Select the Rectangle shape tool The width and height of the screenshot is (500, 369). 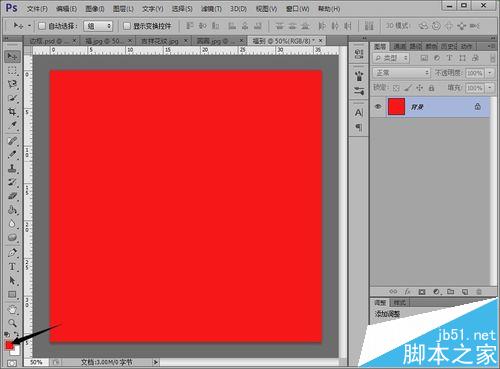tap(12, 295)
